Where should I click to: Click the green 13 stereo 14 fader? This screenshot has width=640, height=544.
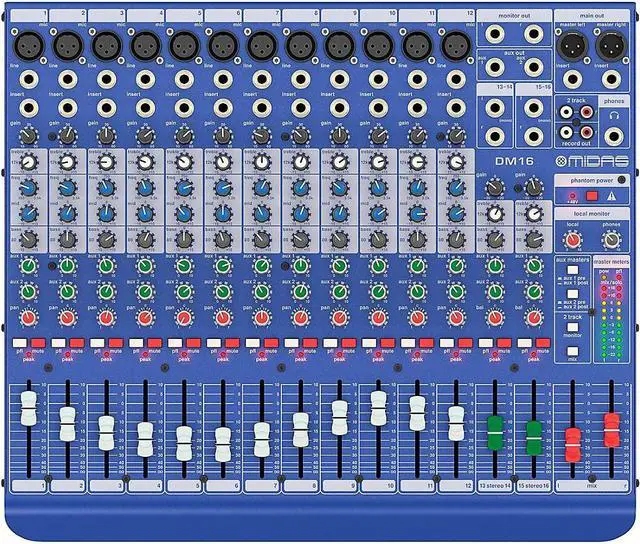tap(495, 433)
